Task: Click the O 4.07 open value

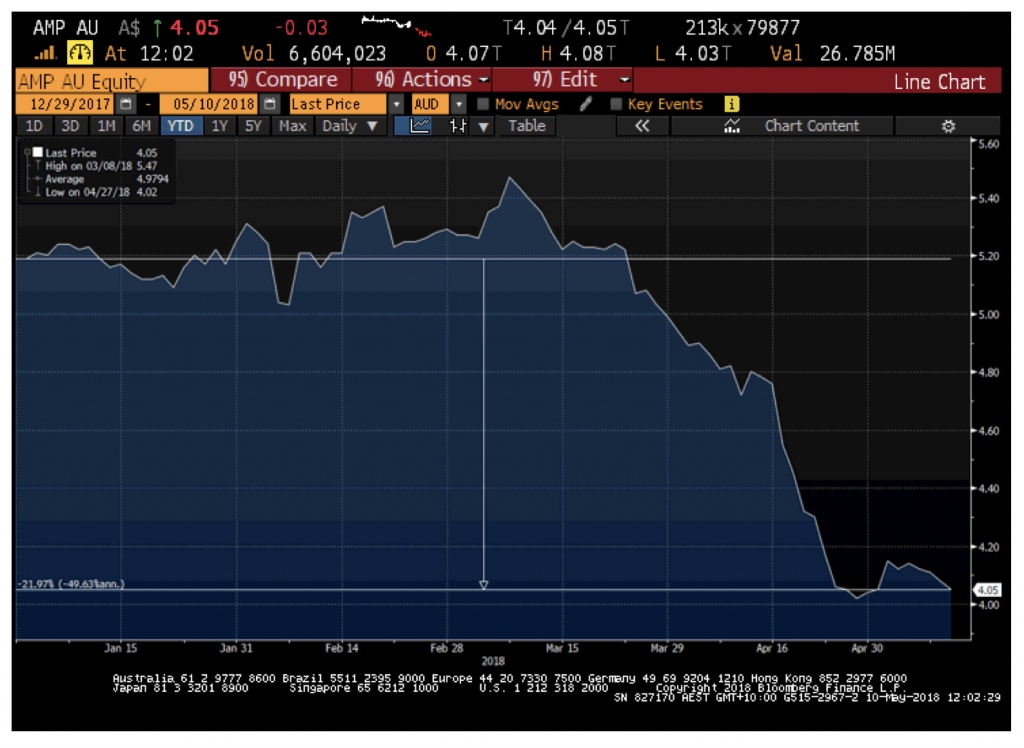Action: [464, 54]
